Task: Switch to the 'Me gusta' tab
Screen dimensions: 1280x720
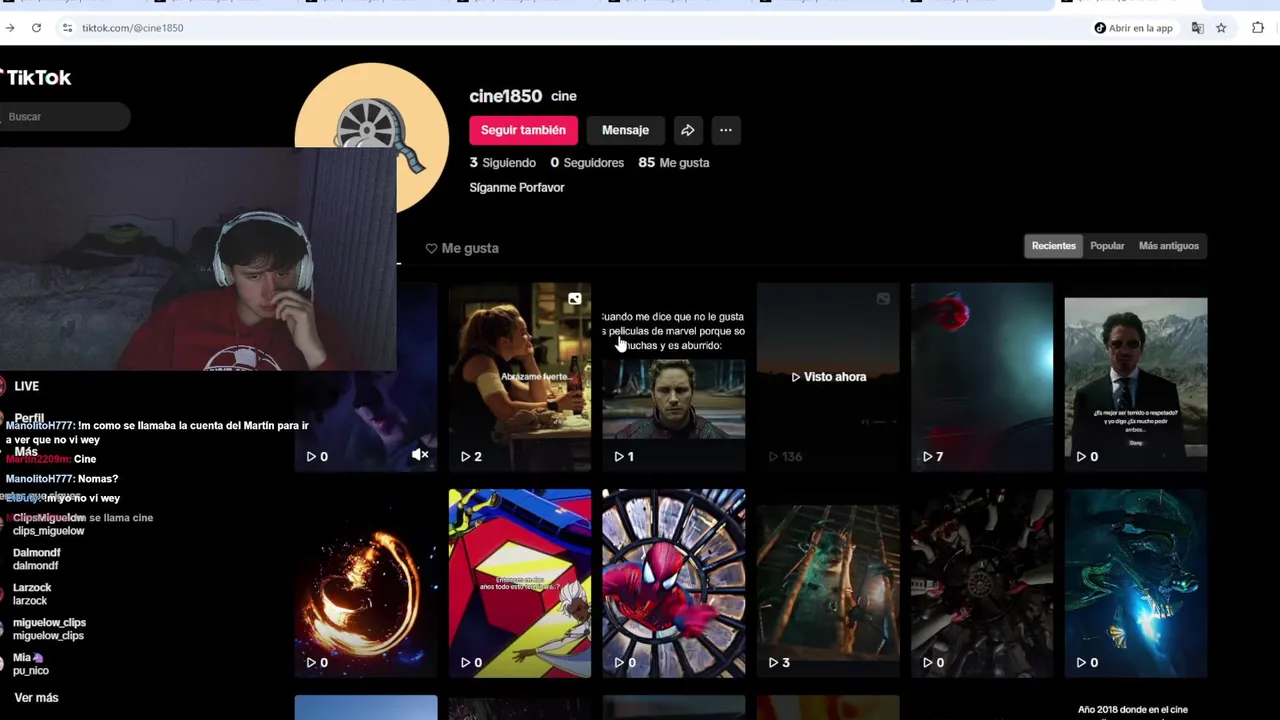Action: 462,248
